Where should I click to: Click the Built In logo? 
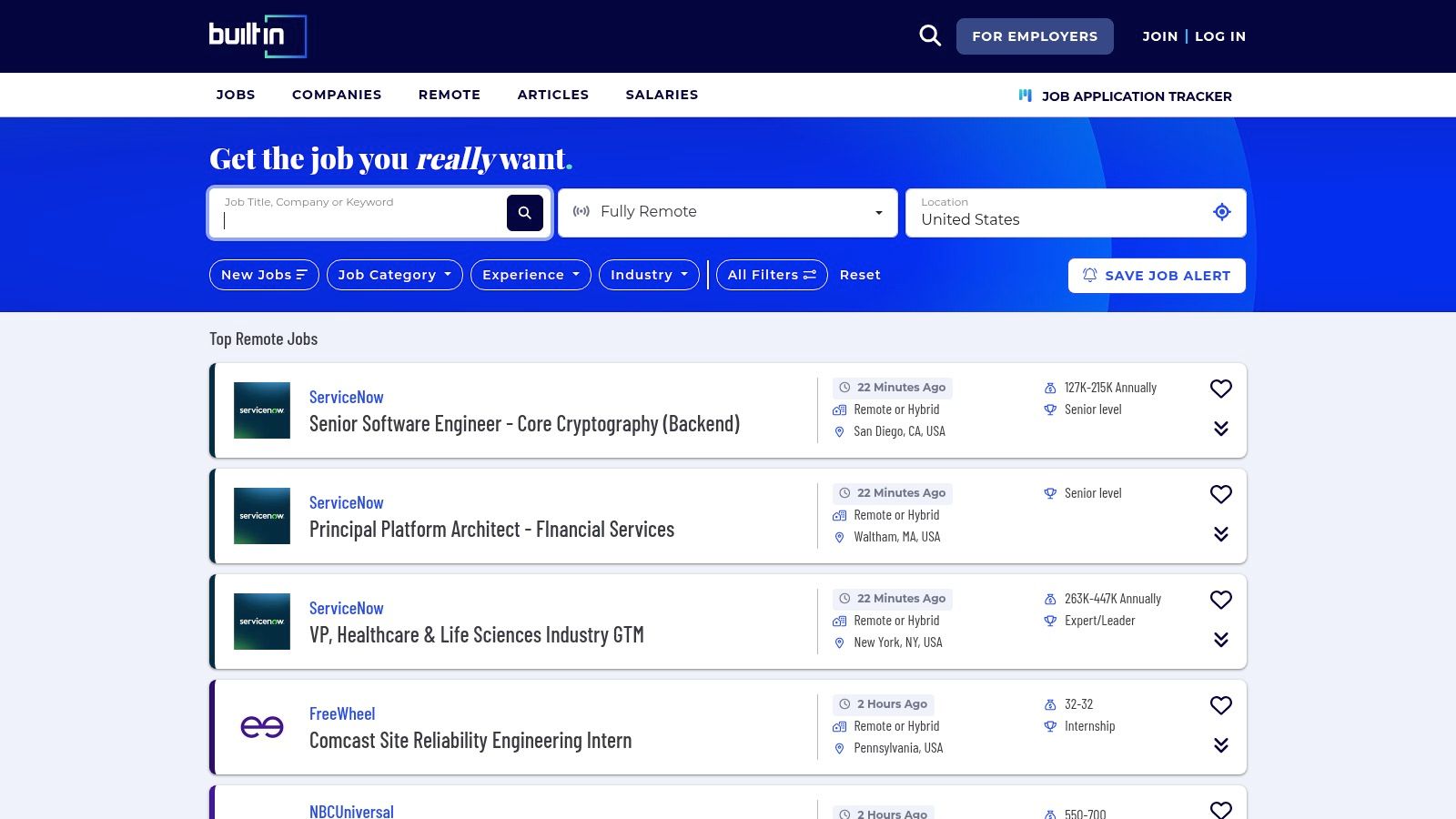click(x=258, y=36)
